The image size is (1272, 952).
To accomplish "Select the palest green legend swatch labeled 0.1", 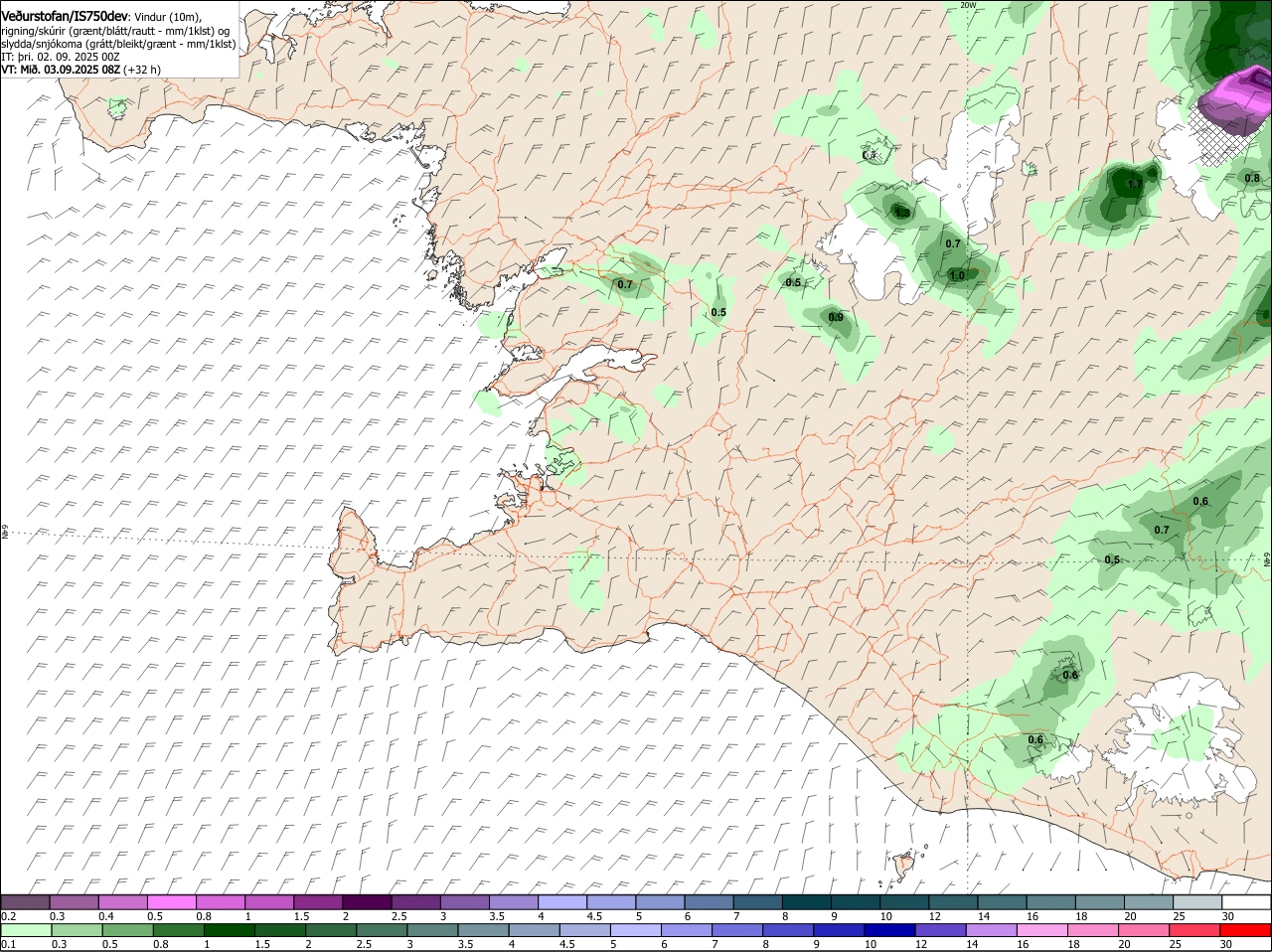I will (26, 930).
